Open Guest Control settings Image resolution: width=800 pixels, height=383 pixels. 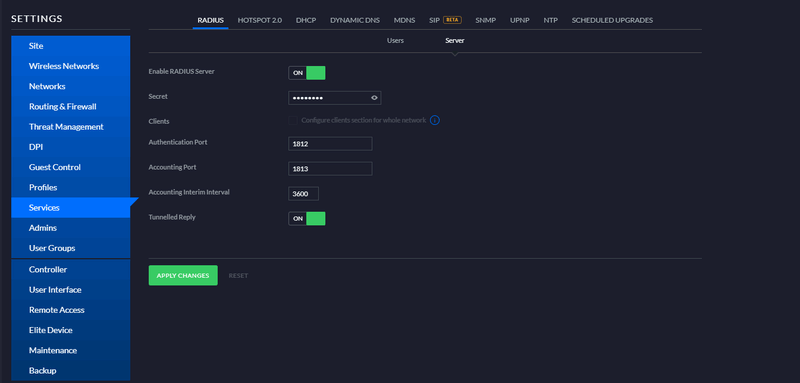pyautogui.click(x=70, y=167)
